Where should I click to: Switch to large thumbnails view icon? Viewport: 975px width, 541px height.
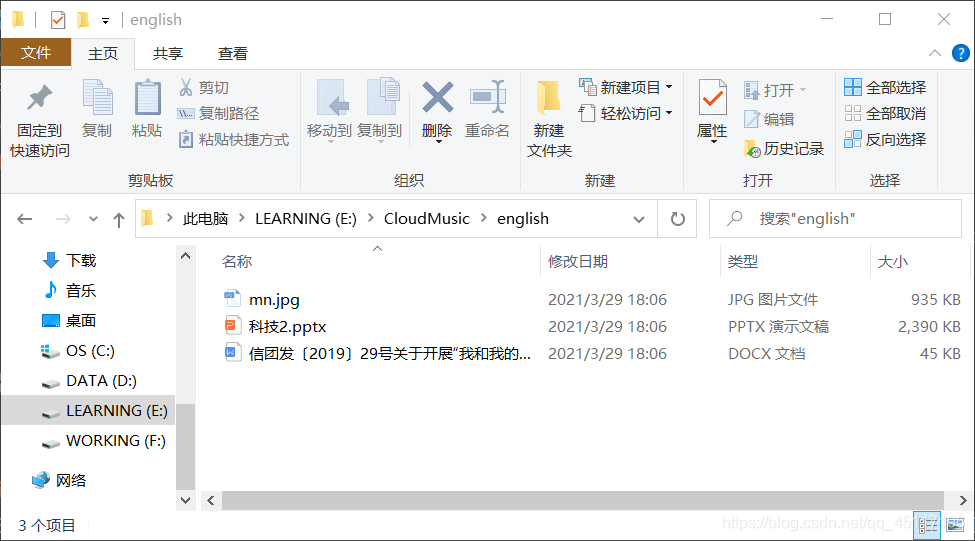[x=955, y=525]
